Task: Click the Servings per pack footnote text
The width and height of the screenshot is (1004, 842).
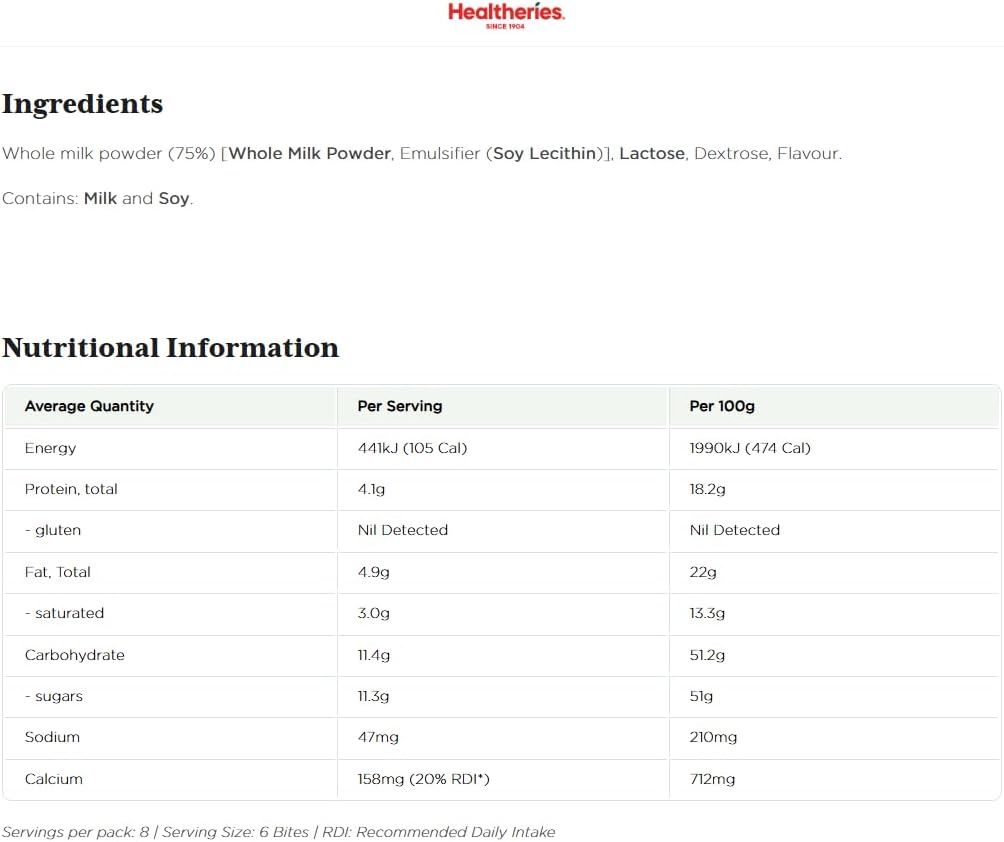Action: coord(278,832)
